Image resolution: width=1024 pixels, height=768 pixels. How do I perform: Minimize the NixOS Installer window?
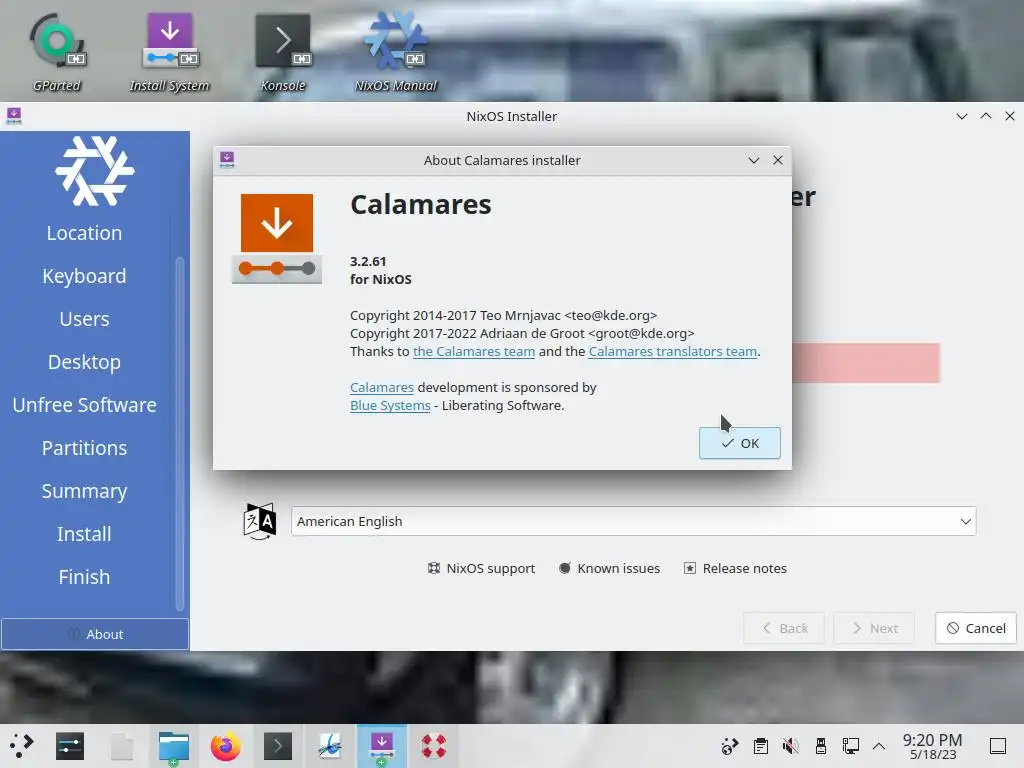(x=961, y=116)
